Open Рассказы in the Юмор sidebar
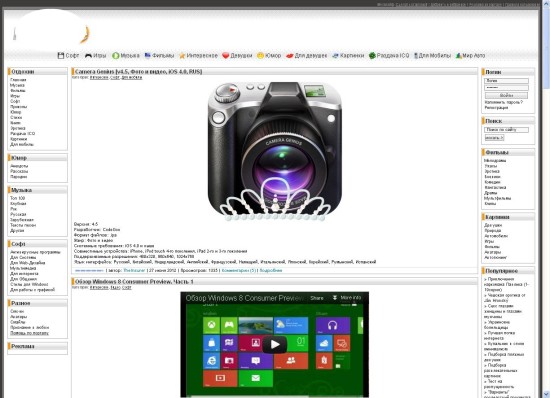The height and width of the screenshot is (398, 550). point(19,171)
